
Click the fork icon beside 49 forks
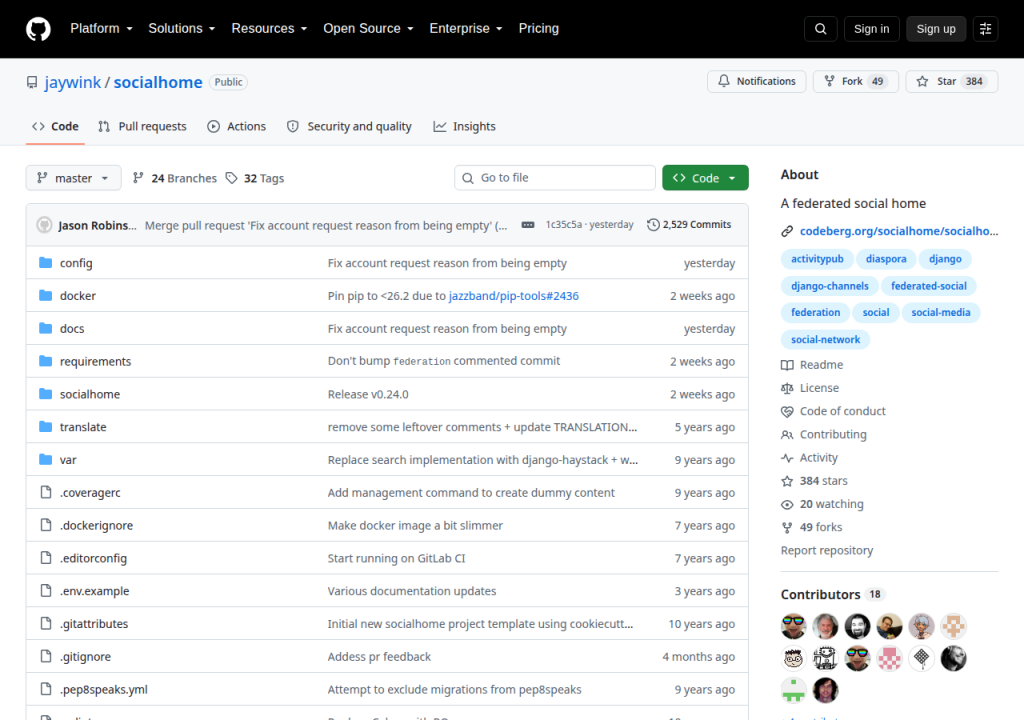pos(787,527)
